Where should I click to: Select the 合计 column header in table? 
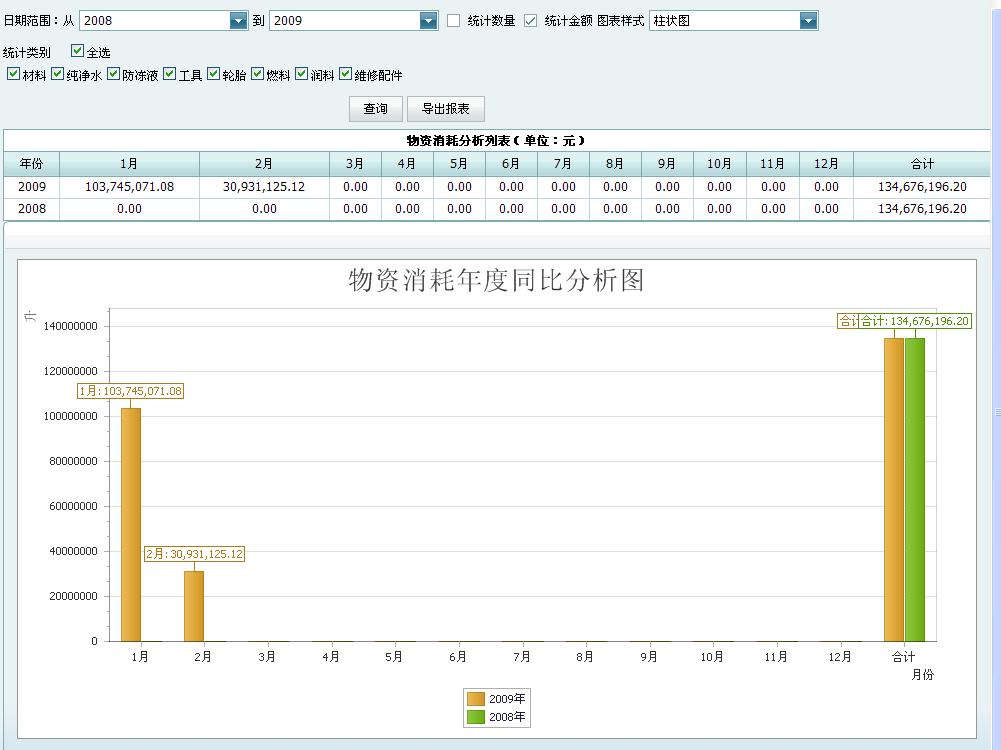[921, 164]
